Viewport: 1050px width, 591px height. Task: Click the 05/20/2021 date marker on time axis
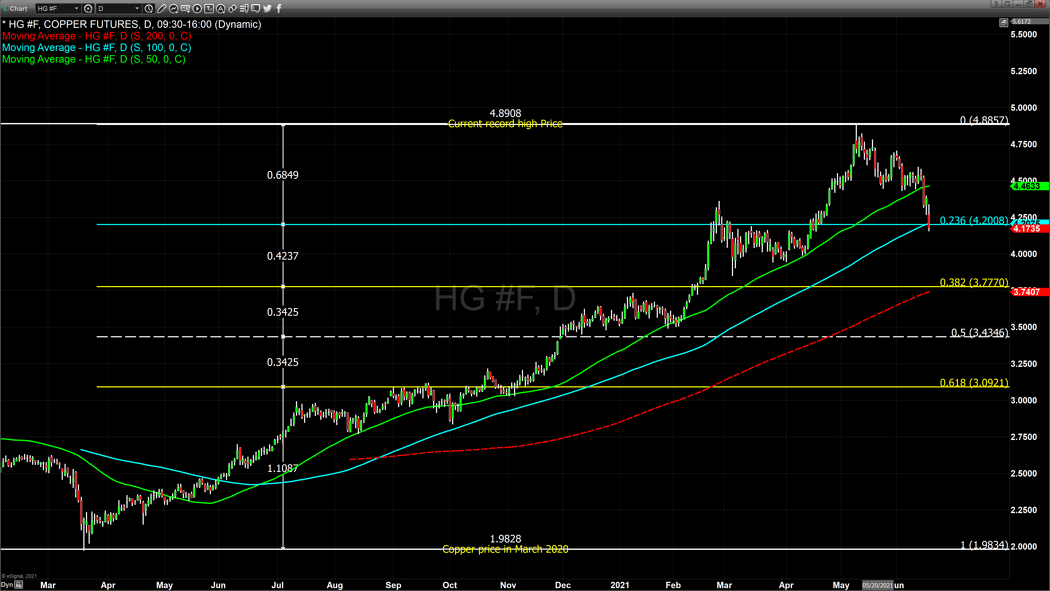point(877,585)
